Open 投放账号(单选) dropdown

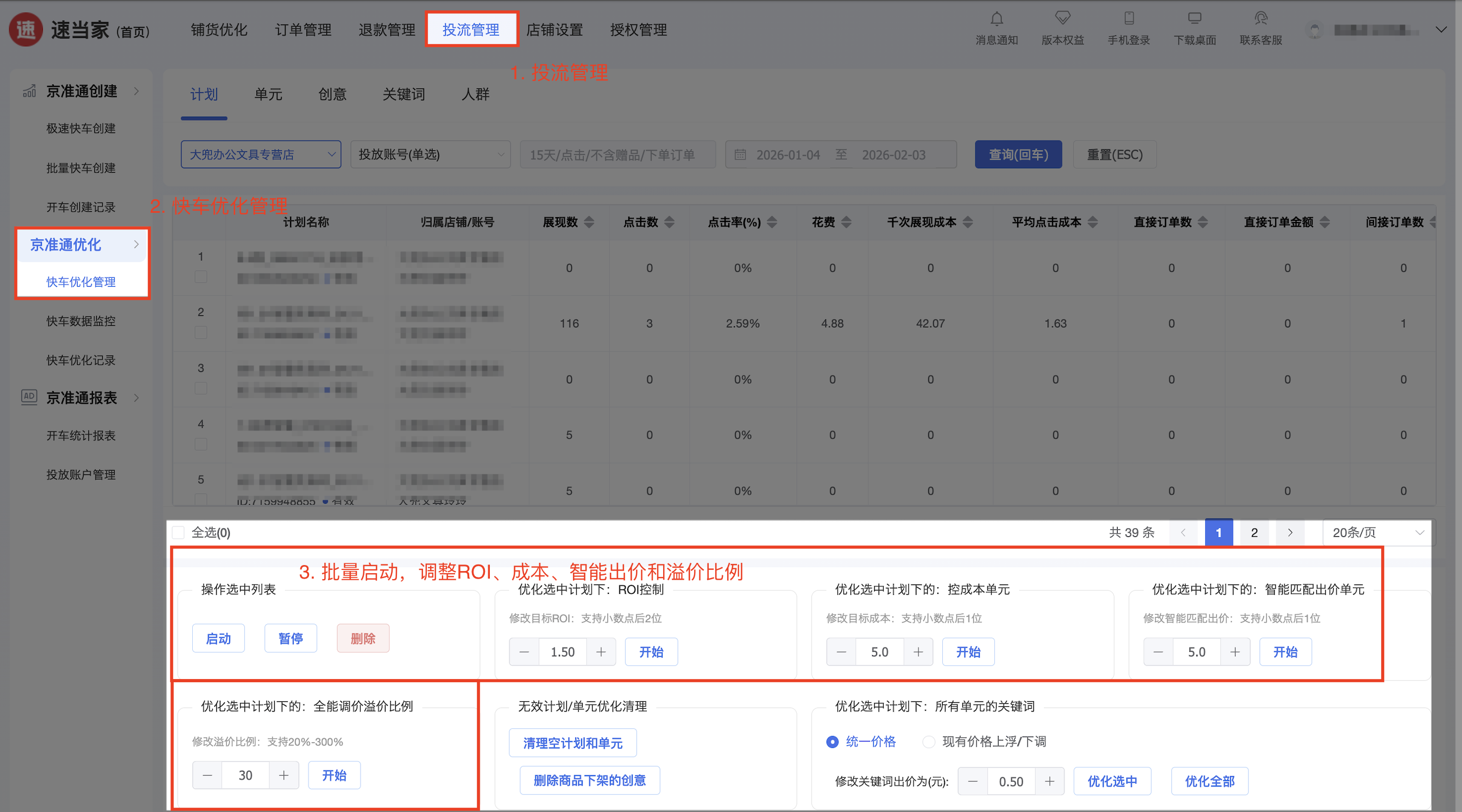click(430, 155)
